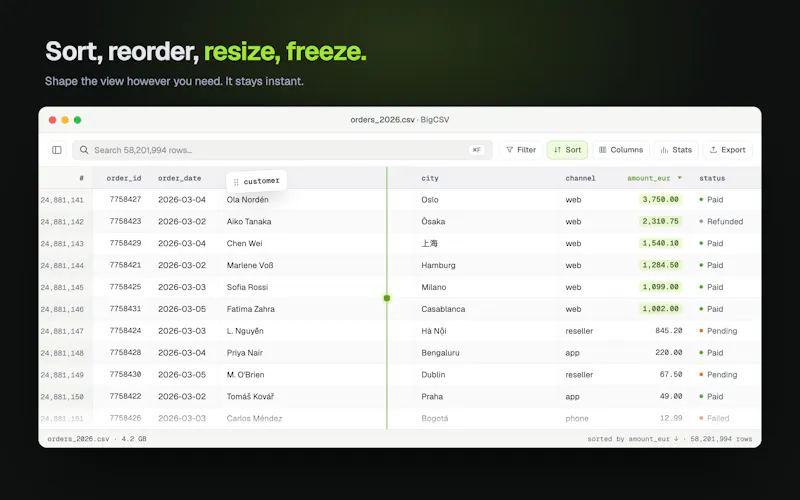Click row number 24,881,146
This screenshot has height=500, width=800.
62,309
